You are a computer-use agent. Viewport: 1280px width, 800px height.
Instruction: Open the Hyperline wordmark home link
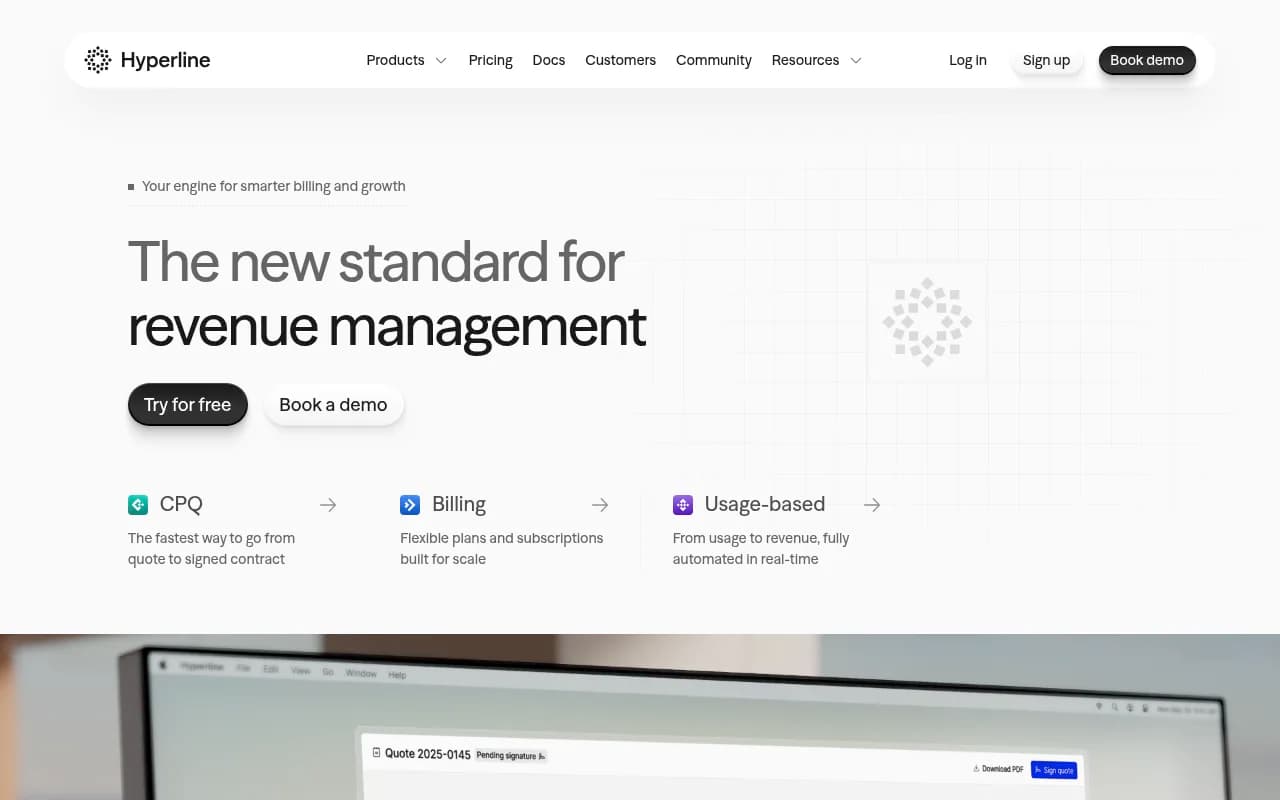[x=165, y=60]
